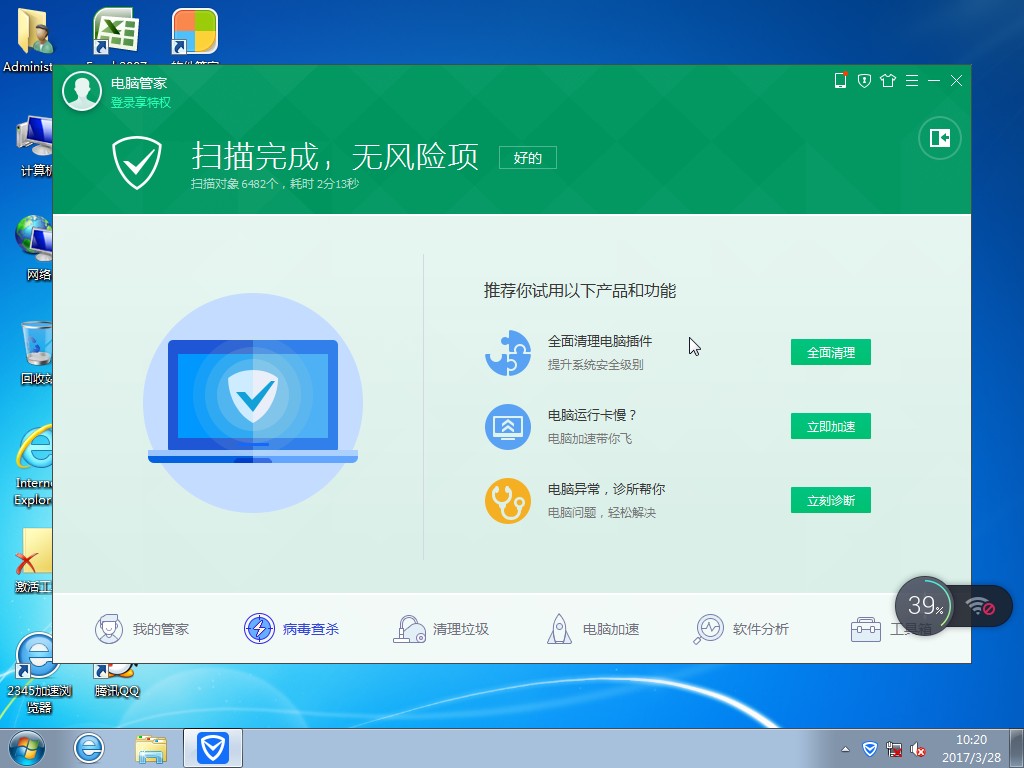Screen dimensions: 1024x768
Task: Open the 登录享特权 login link
Action: pos(140,103)
